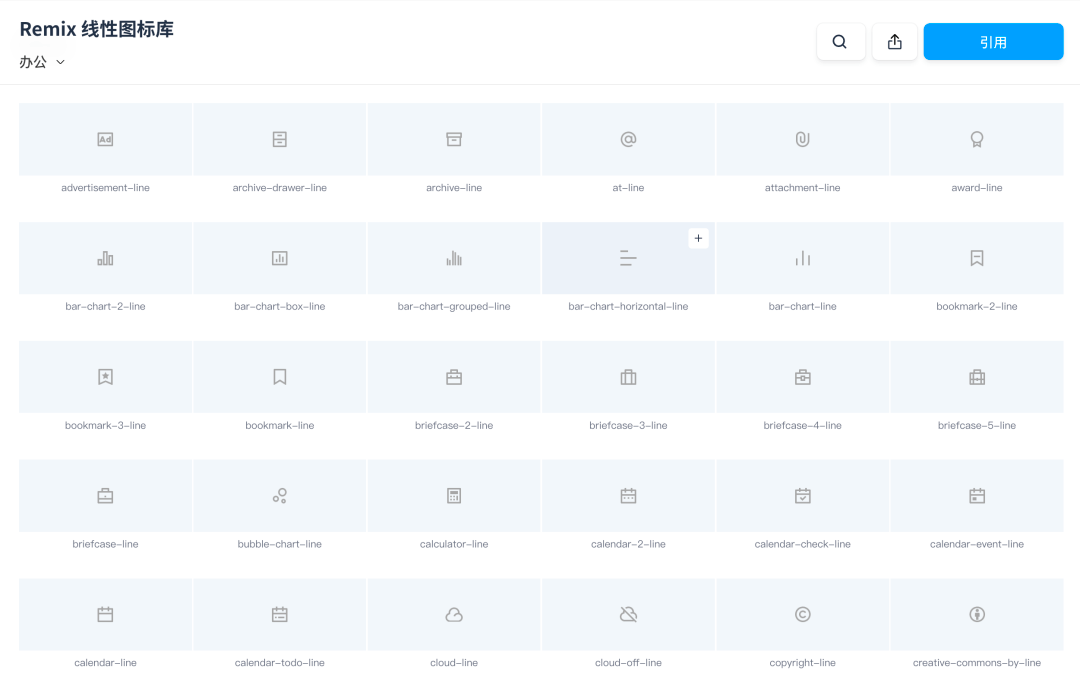Click the bar-chart-box-line label text
The width and height of the screenshot is (1080, 692).
coord(280,307)
